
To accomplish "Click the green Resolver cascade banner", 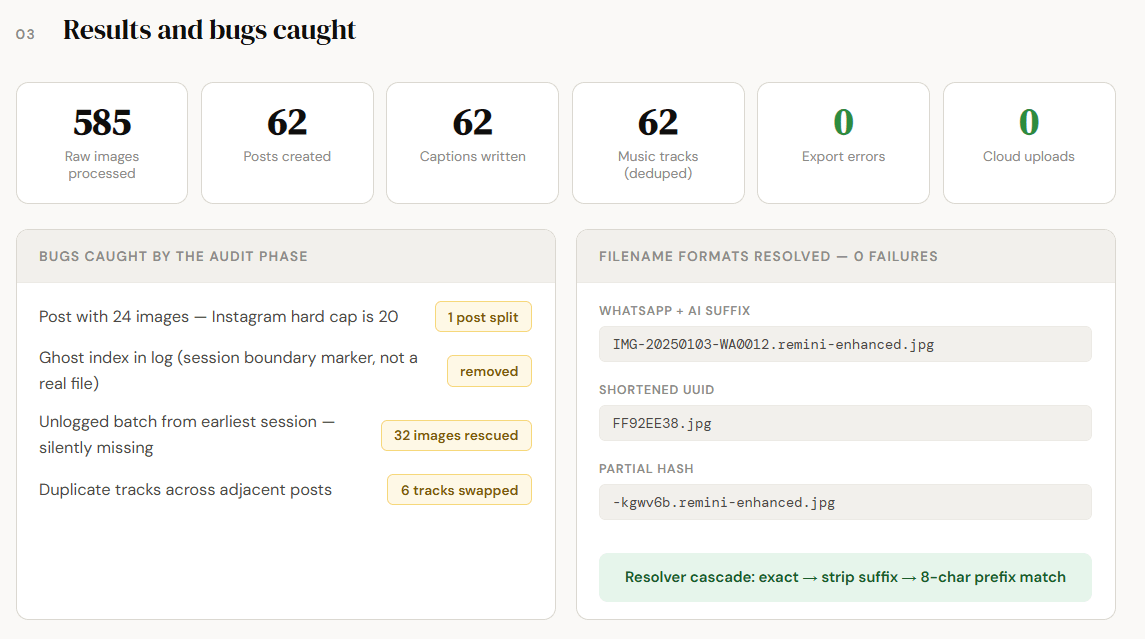I will coord(845,577).
